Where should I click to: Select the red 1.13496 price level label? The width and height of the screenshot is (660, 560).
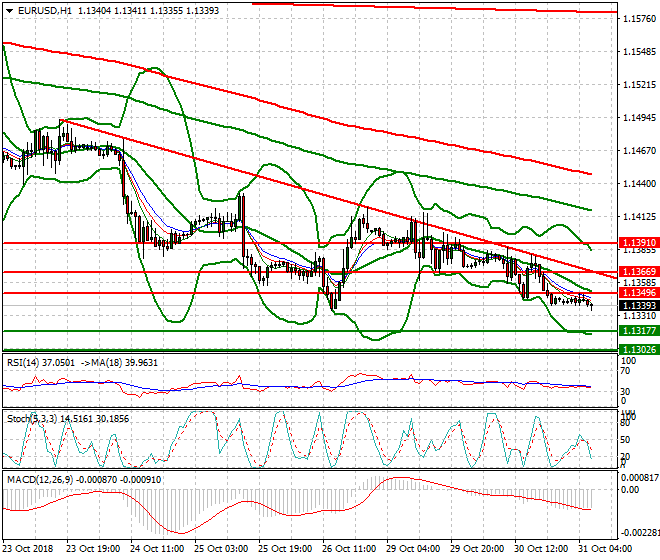(639, 293)
